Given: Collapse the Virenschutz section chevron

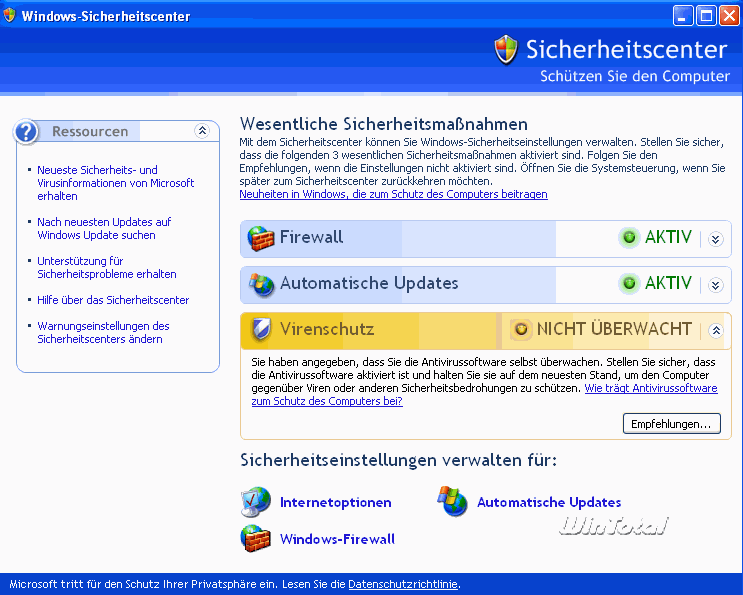Looking at the screenshot, I should click(x=716, y=330).
